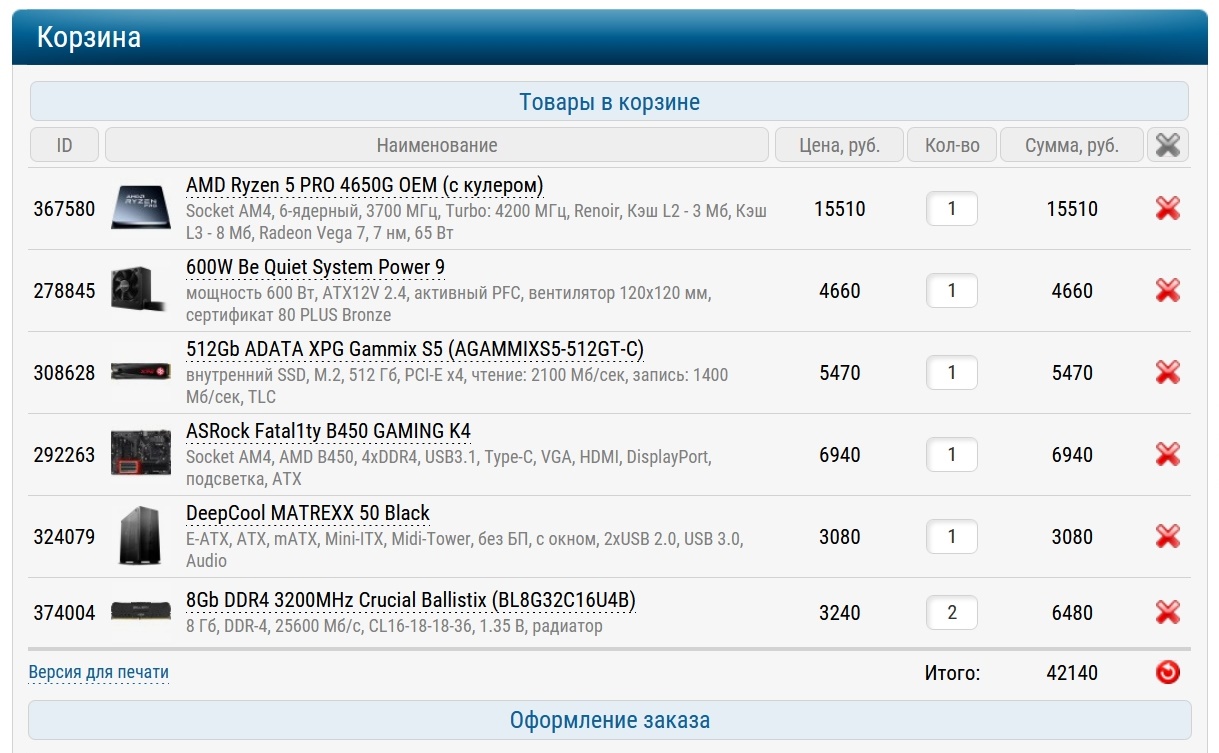
Task: Click product ID 308628
Action: point(65,373)
